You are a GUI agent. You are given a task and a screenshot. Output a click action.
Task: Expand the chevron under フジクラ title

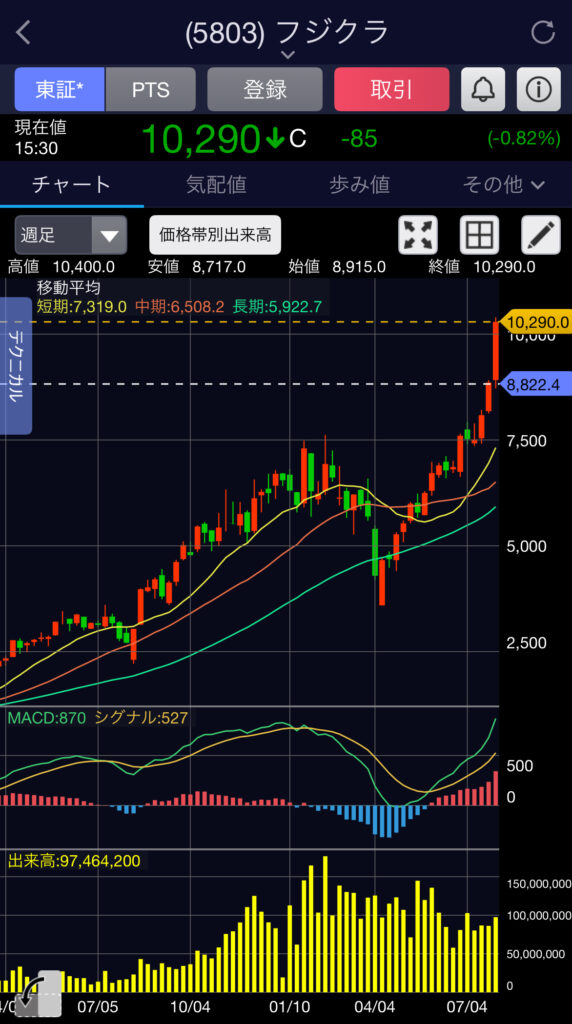pyautogui.click(x=287, y=55)
